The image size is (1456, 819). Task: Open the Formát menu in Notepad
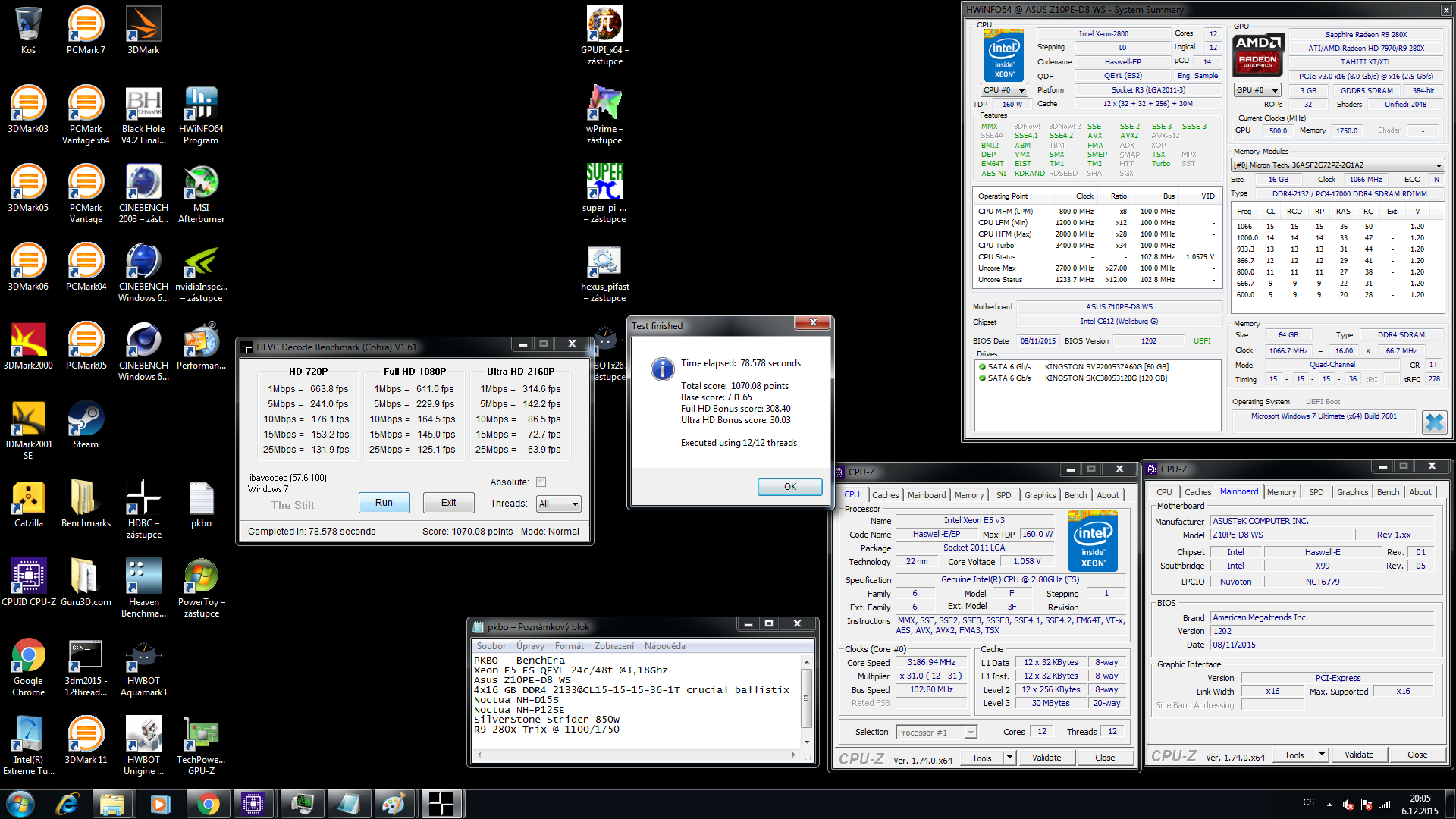tap(569, 646)
